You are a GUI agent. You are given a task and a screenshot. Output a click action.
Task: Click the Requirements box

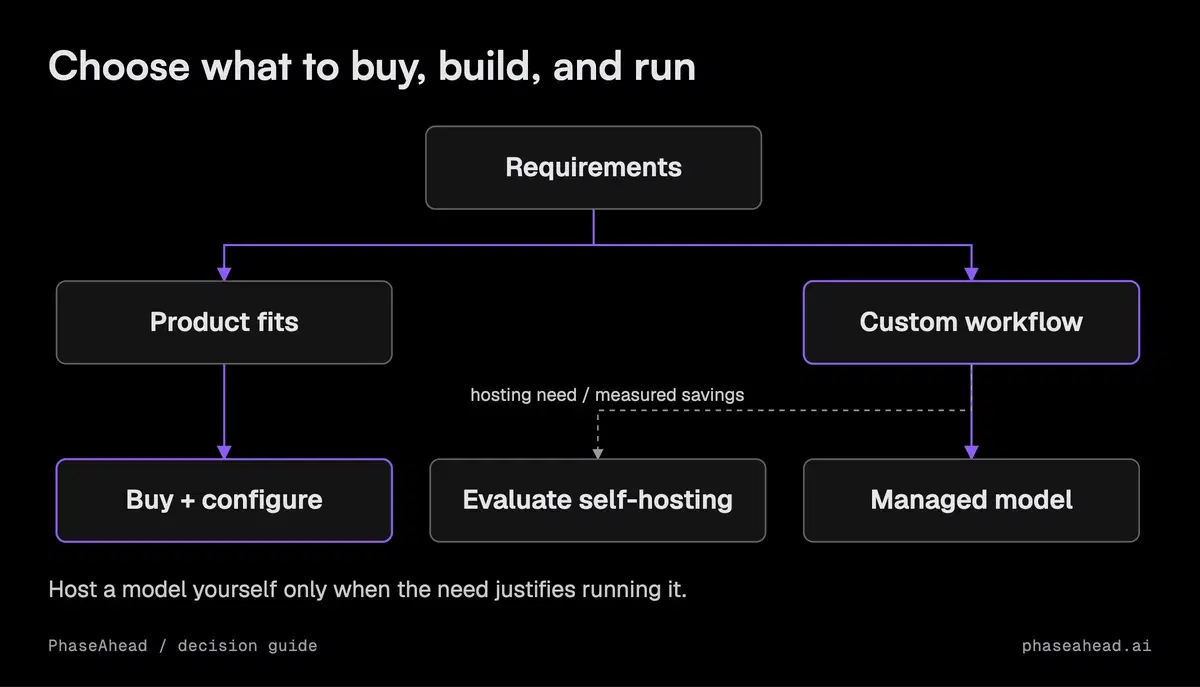pyautogui.click(x=594, y=167)
